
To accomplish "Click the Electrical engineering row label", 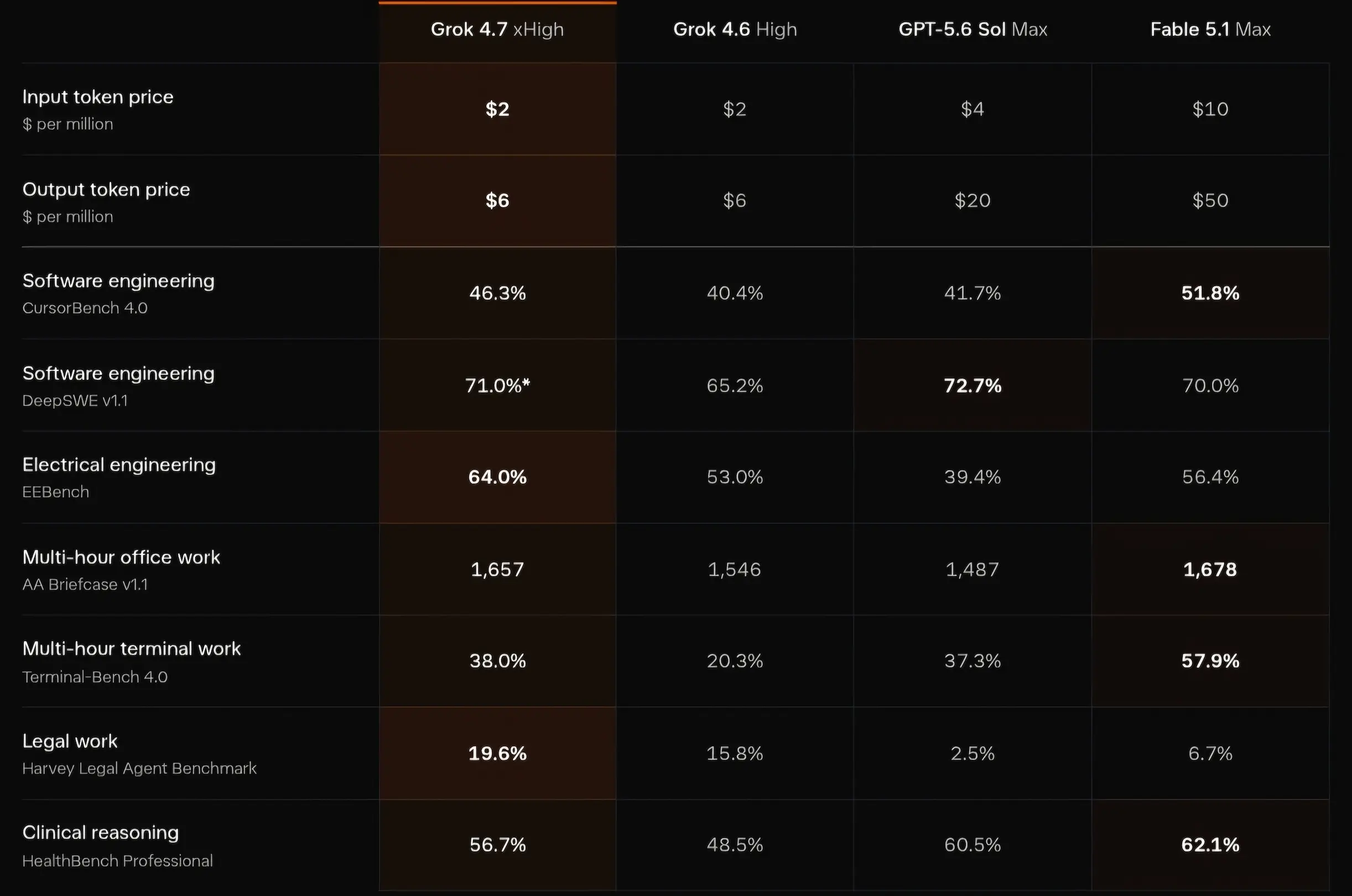I will (119, 465).
